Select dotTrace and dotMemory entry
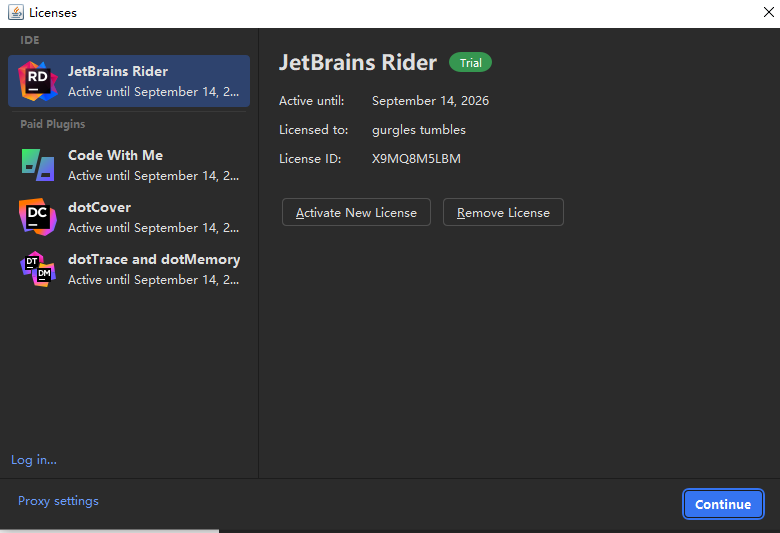 (x=129, y=269)
